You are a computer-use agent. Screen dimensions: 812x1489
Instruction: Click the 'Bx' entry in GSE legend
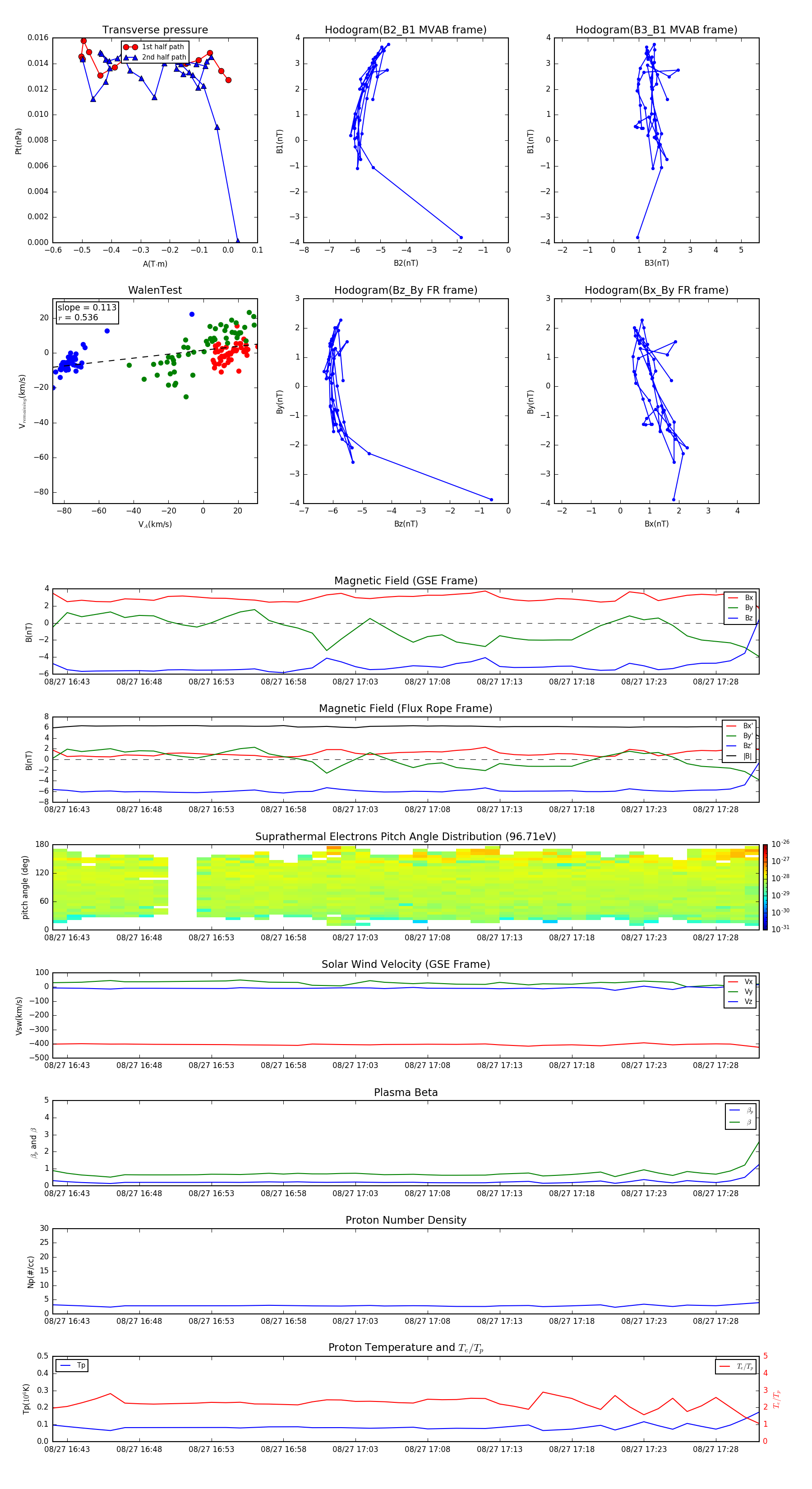(x=741, y=598)
